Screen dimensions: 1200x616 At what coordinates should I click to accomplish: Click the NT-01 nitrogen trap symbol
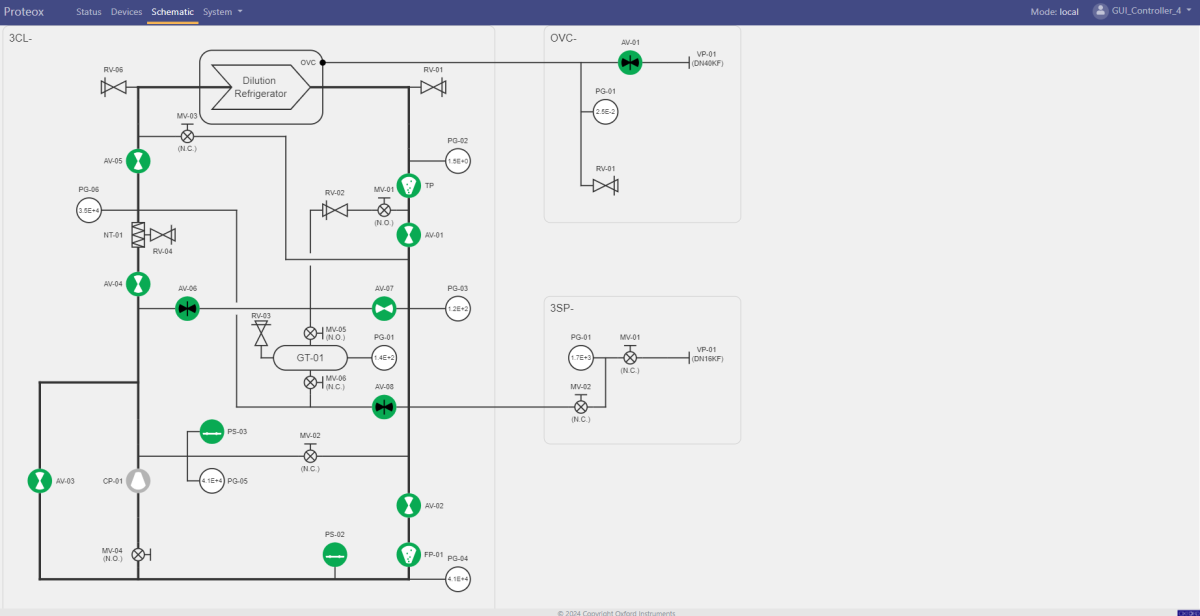139,235
